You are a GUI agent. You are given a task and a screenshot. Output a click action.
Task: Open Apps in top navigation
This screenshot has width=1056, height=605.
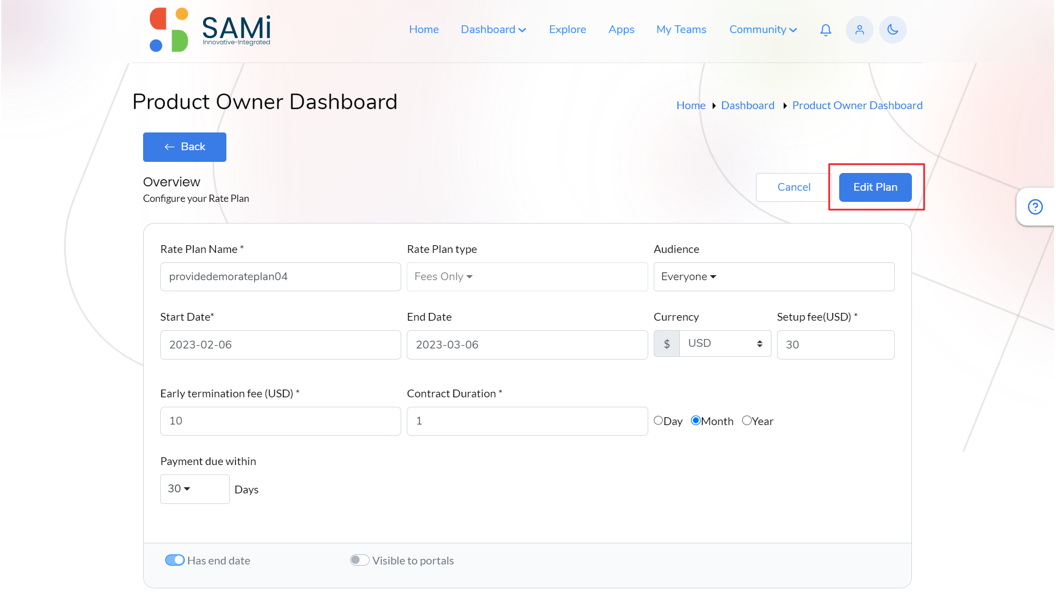[621, 30]
